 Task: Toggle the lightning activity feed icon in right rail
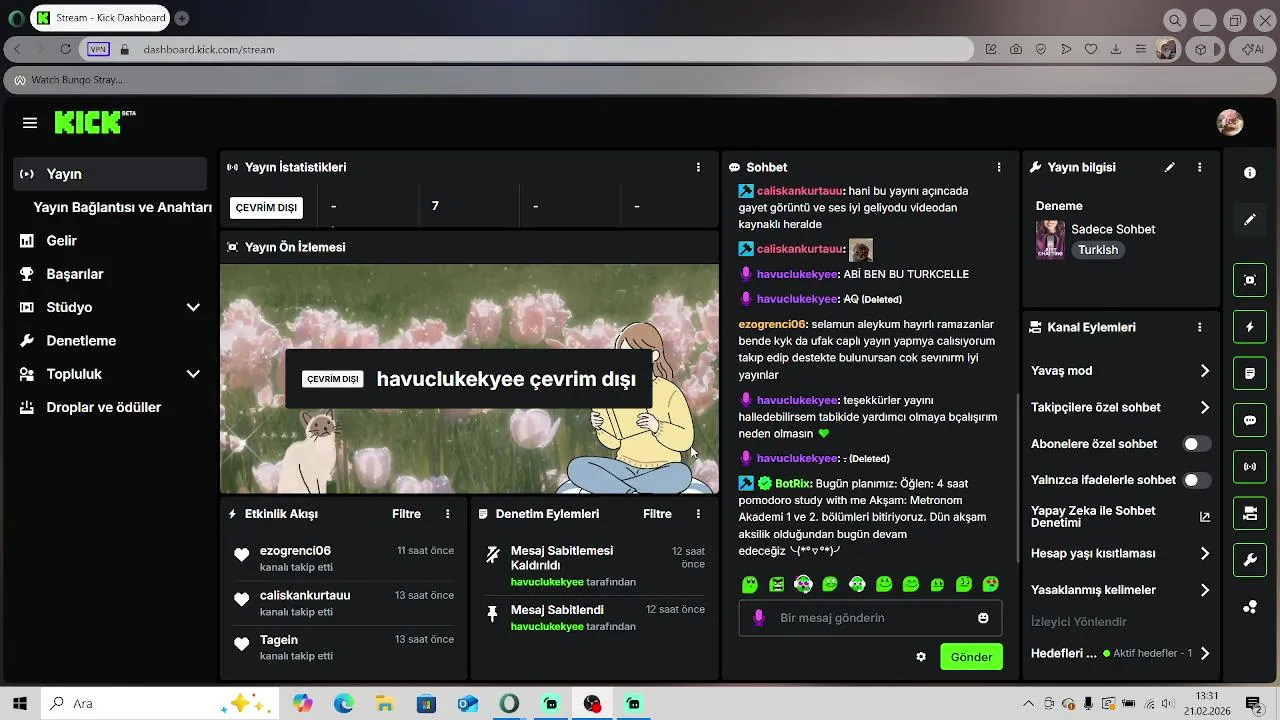click(x=1250, y=327)
